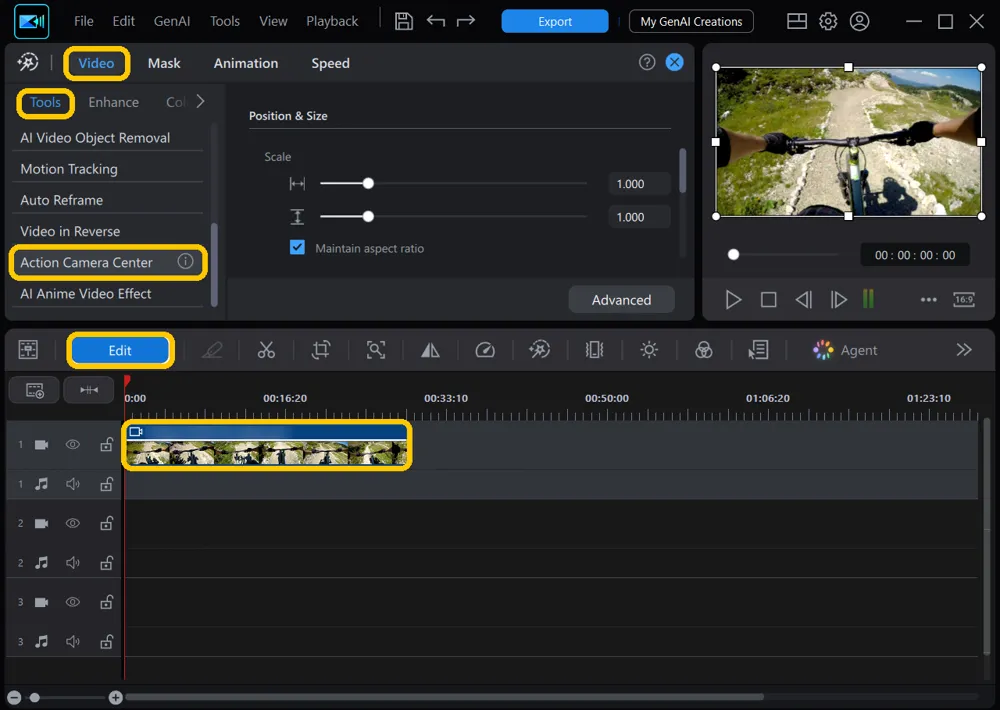This screenshot has height=710, width=1000.
Task: Click the Export button
Action: click(555, 21)
